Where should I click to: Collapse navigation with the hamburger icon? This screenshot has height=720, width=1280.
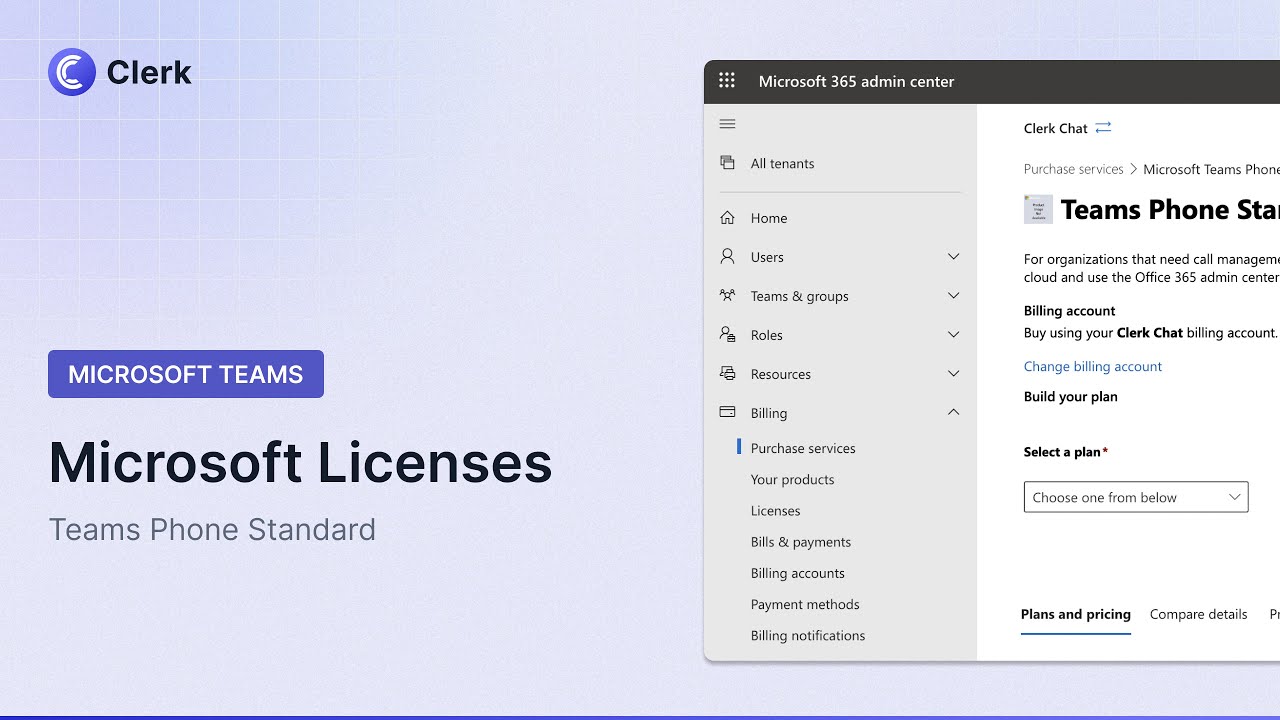coord(727,124)
